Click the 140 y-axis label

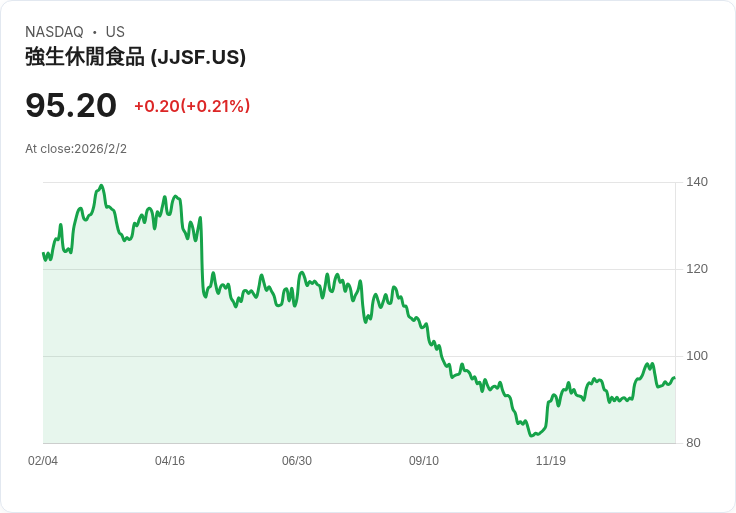click(x=697, y=182)
